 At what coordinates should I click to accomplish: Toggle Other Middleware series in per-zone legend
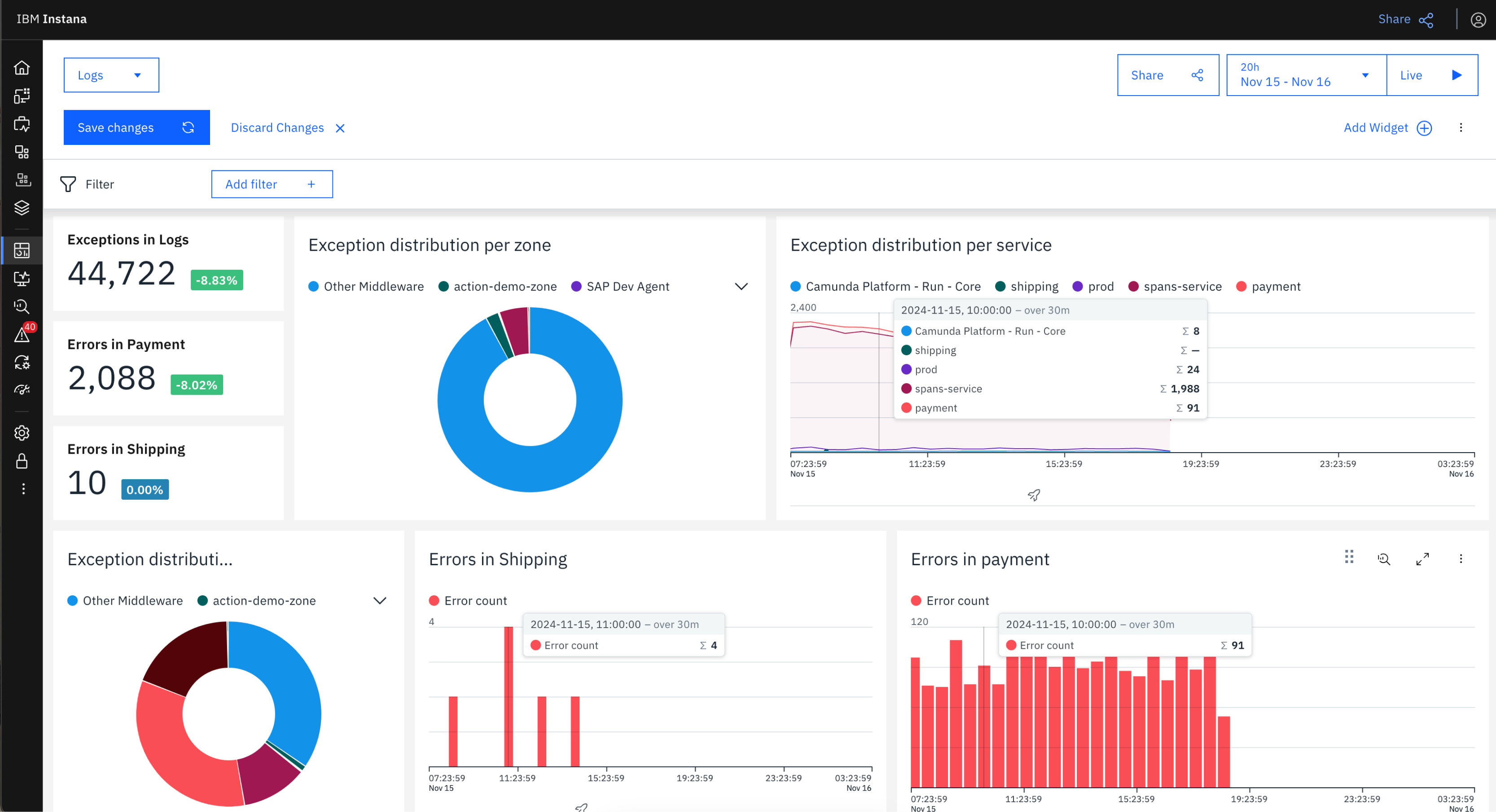pyautogui.click(x=366, y=287)
